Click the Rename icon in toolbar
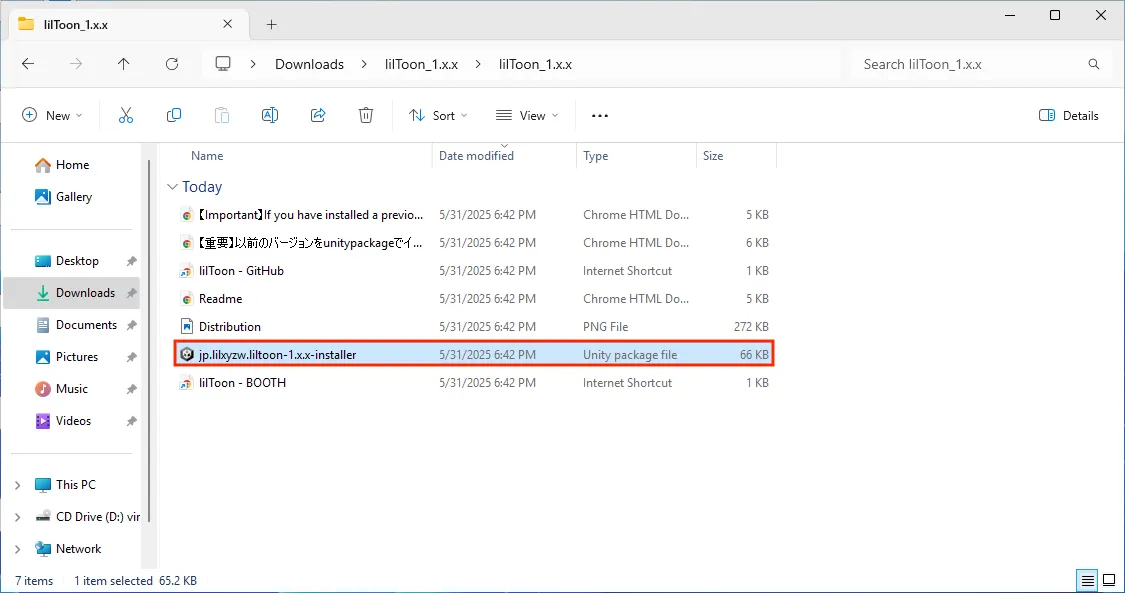The width and height of the screenshot is (1125, 593). click(269, 115)
